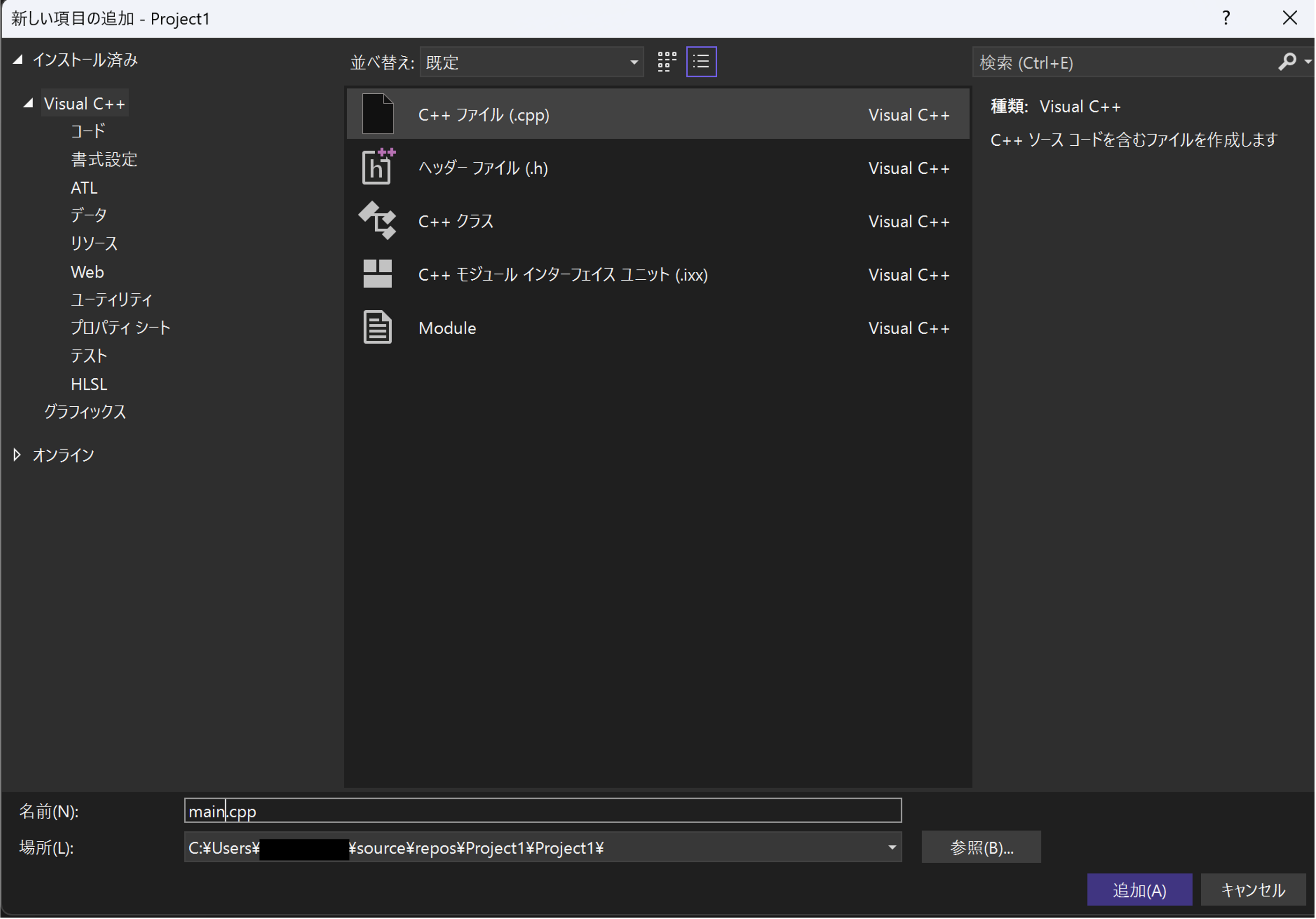Select the ユーティリティ category

pyautogui.click(x=111, y=300)
